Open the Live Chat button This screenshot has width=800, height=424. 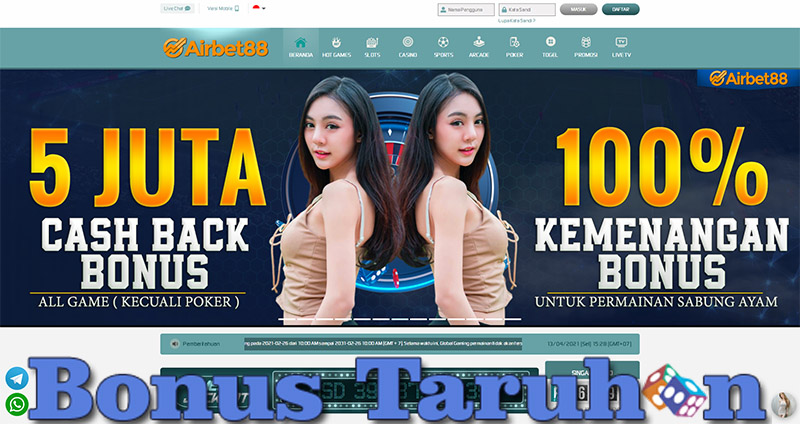(x=177, y=9)
